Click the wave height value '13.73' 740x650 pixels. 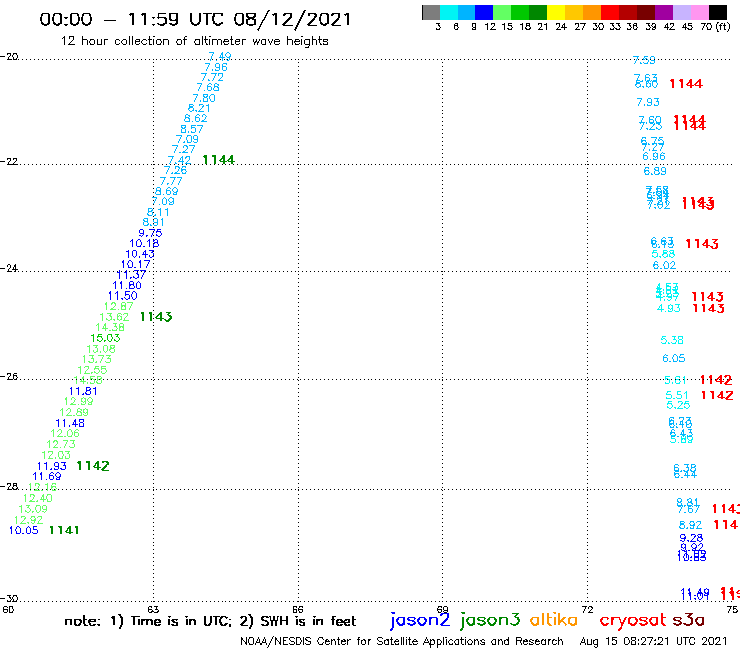click(97, 359)
